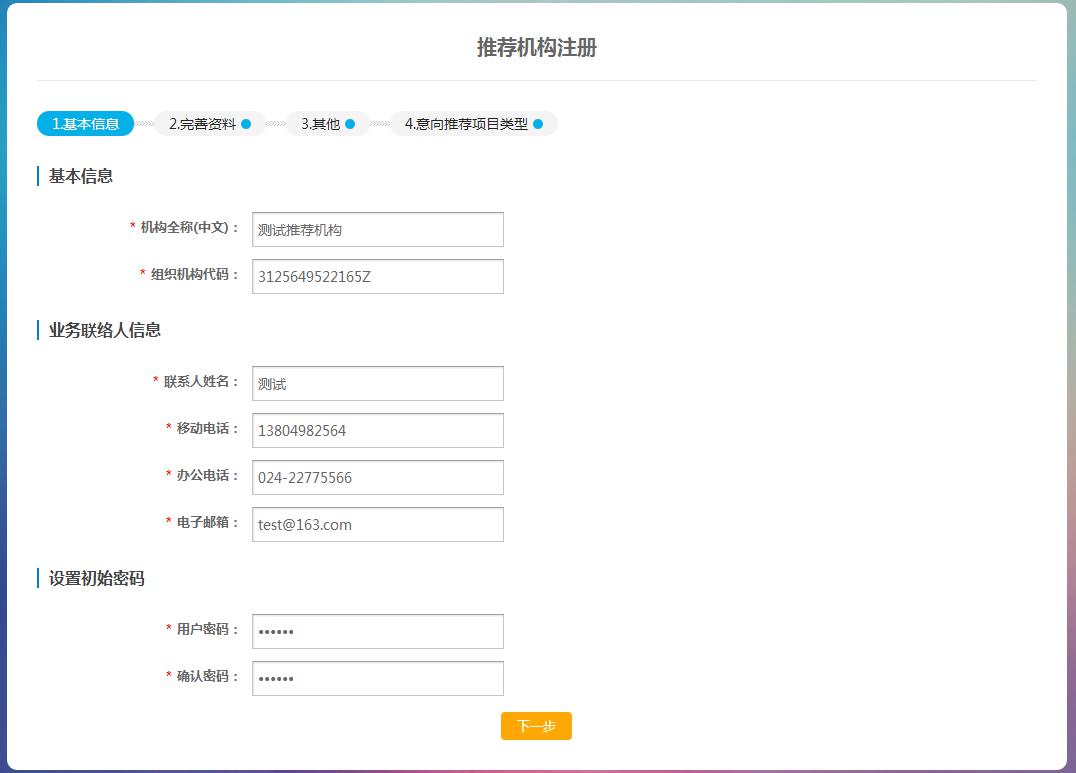
Task: Select the 1.基本信息 step tab
Action: 86,124
